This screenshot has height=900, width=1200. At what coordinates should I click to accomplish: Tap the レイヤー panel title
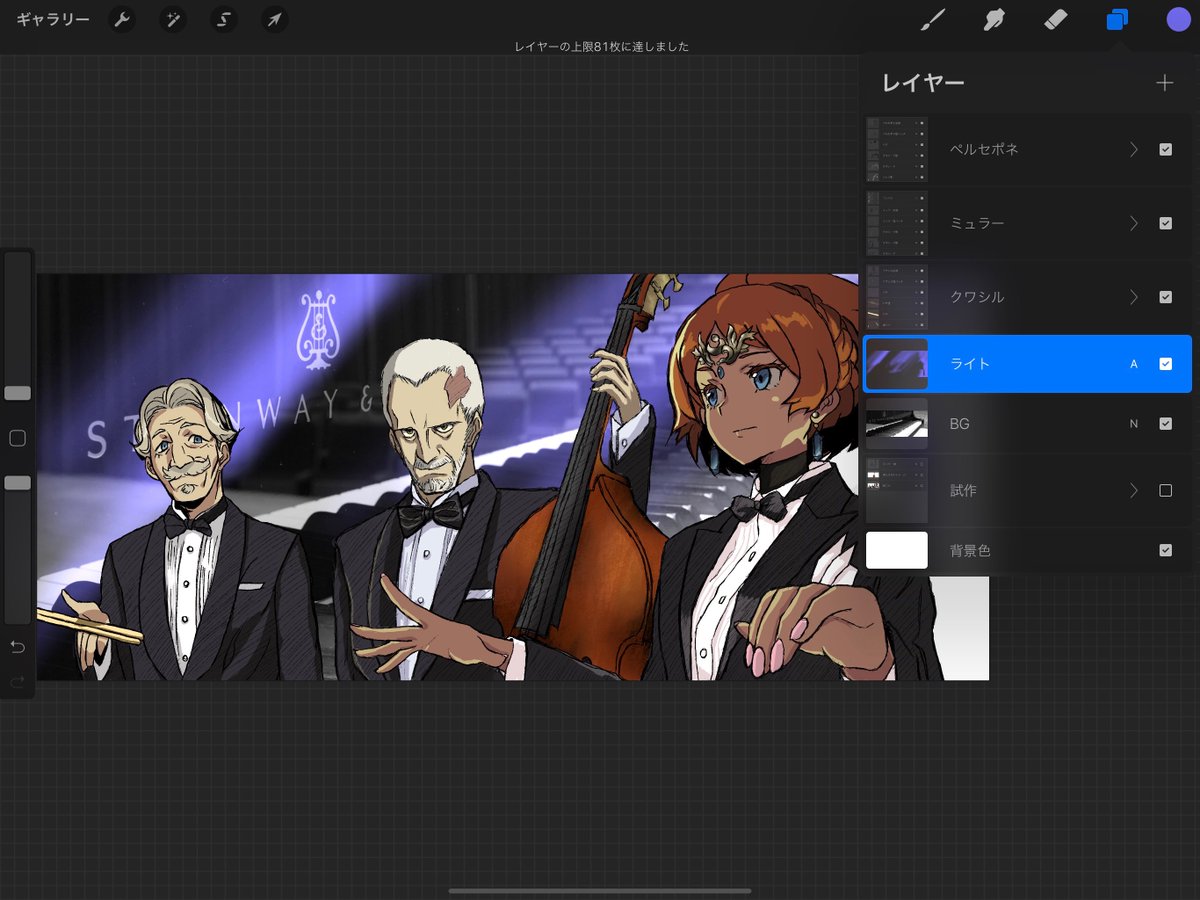pos(923,83)
